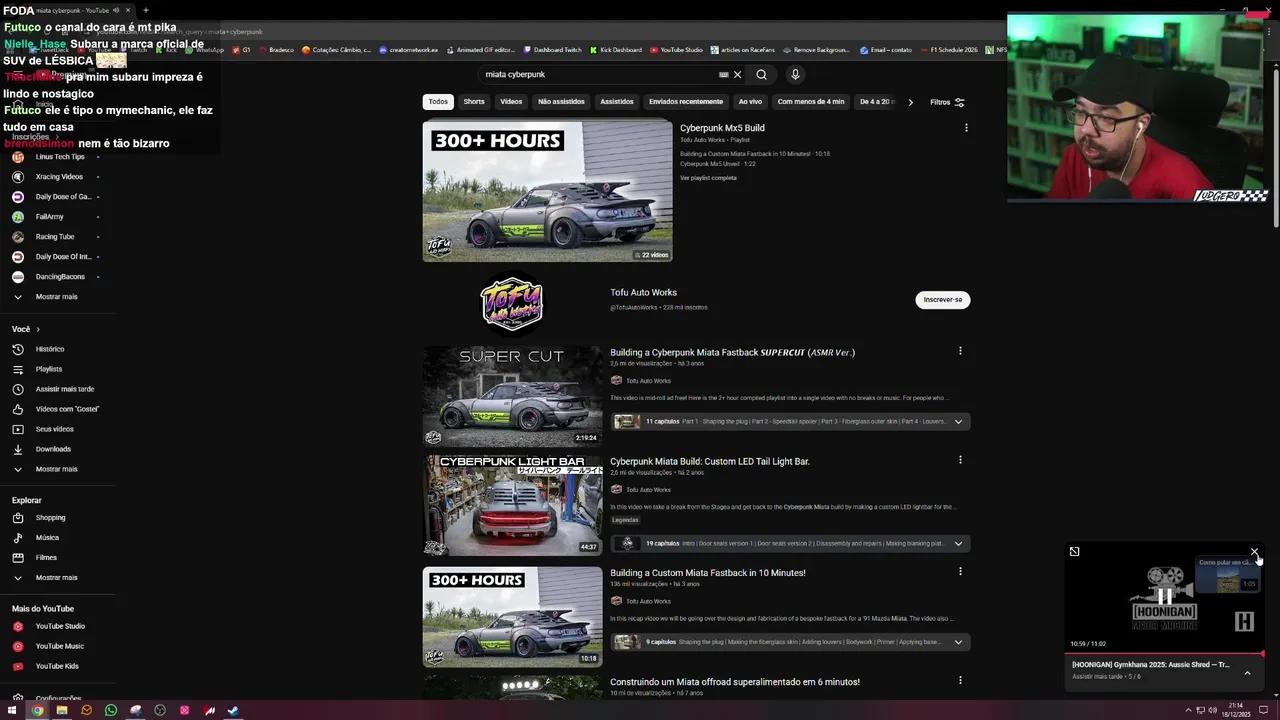Image resolution: width=1280 pixels, height=720 pixels.
Task: Open the on-screen keyboard icon in search box
Action: (x=723, y=74)
